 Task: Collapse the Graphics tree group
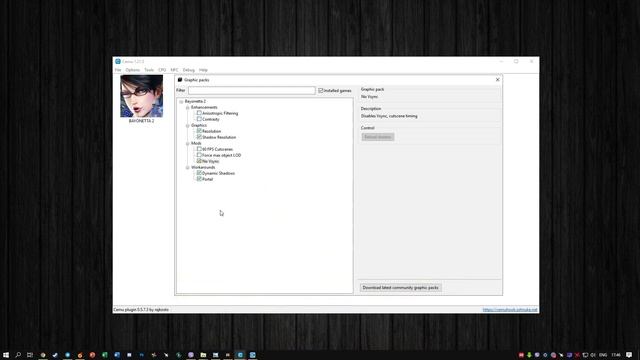coord(187,125)
